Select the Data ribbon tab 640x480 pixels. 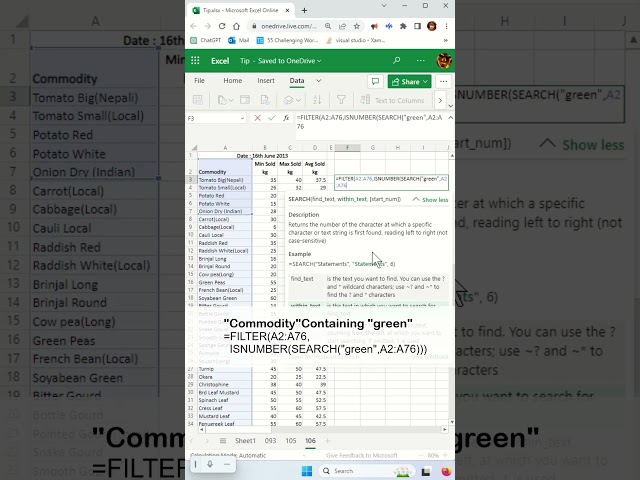pos(297,81)
